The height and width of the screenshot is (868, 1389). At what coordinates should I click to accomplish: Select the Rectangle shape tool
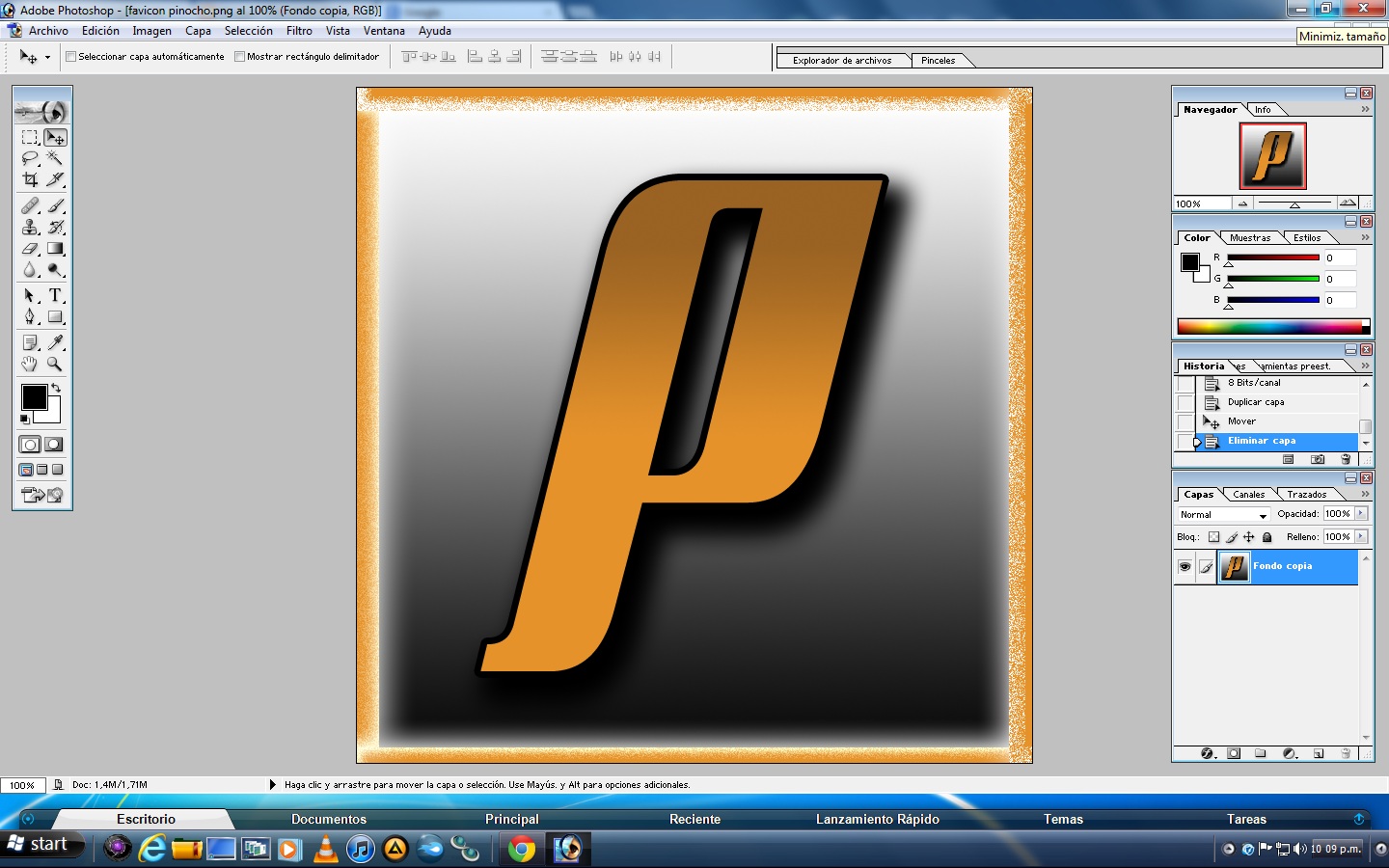56,316
